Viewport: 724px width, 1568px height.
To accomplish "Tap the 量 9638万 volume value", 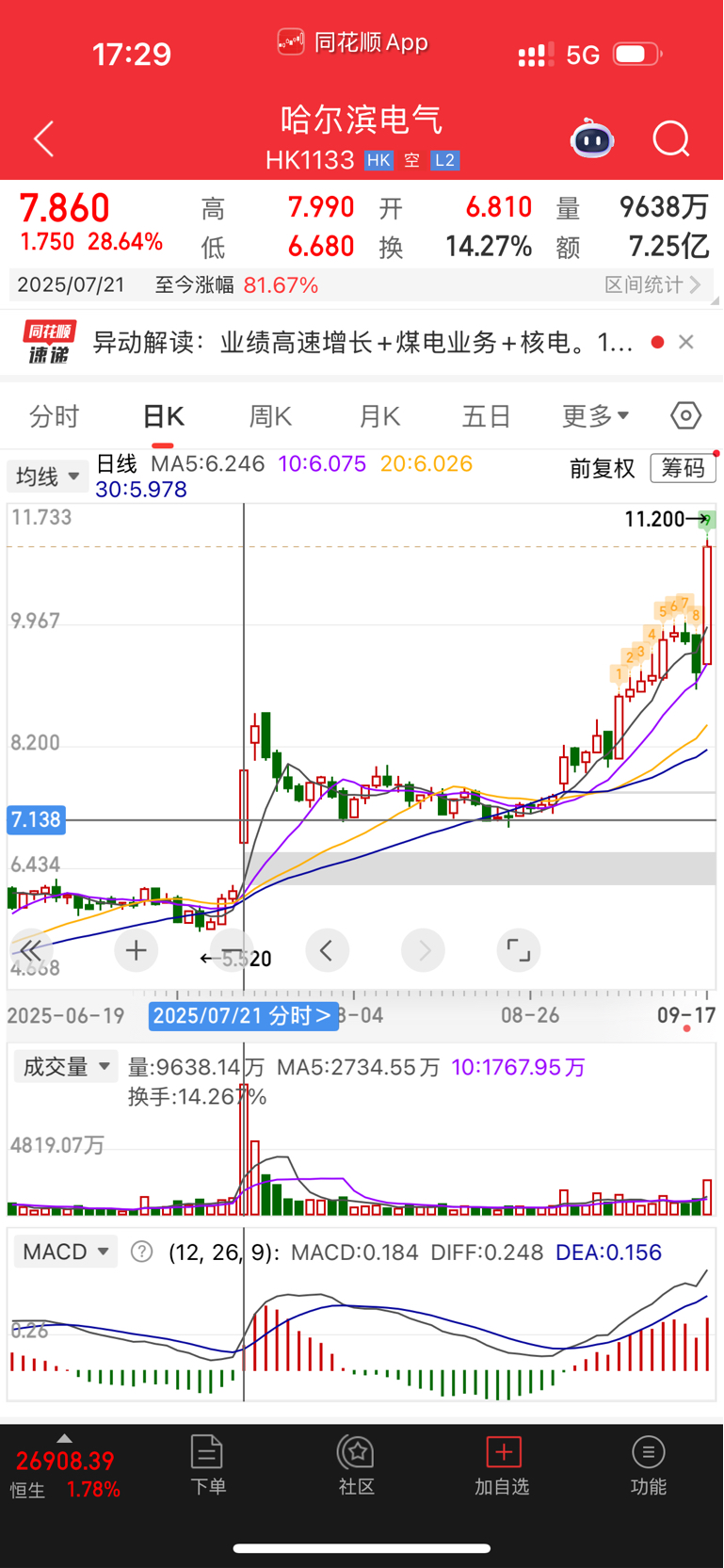I will coord(665,207).
